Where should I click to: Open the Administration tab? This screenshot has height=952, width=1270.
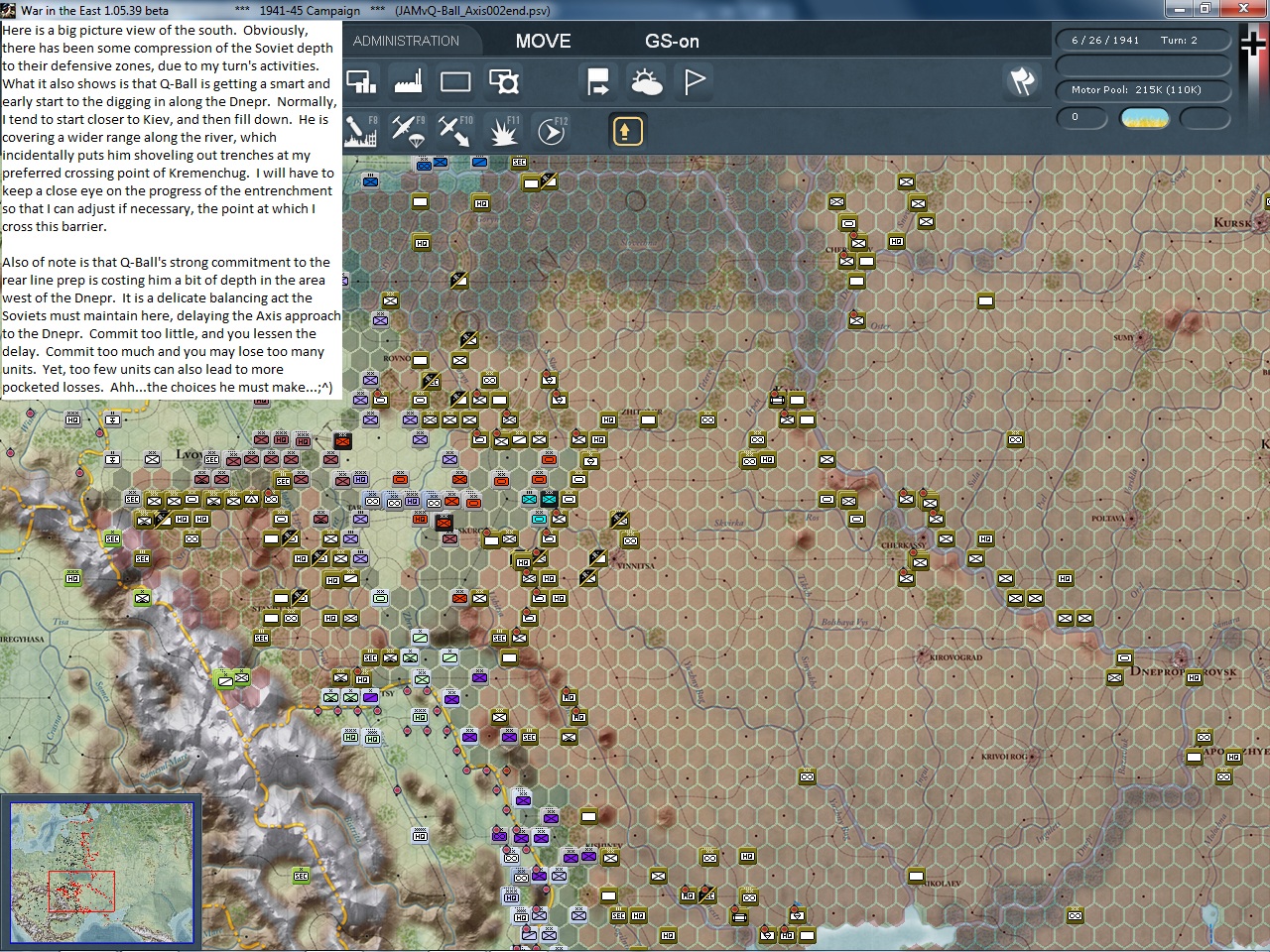(x=406, y=41)
